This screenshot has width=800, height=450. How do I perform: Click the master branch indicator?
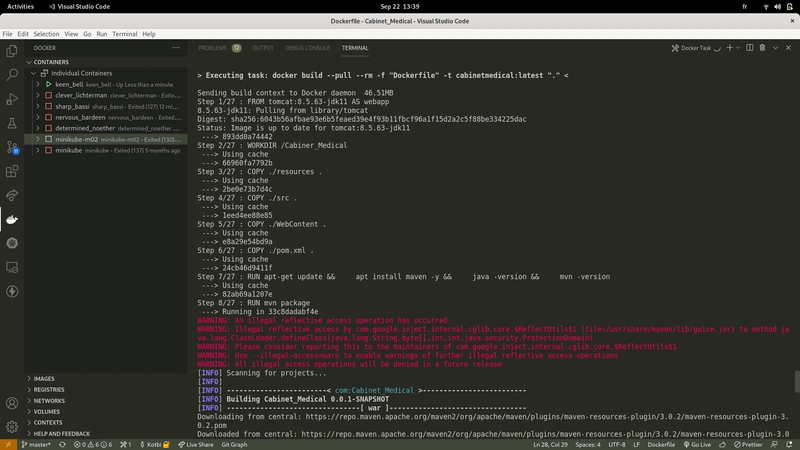[37, 444]
